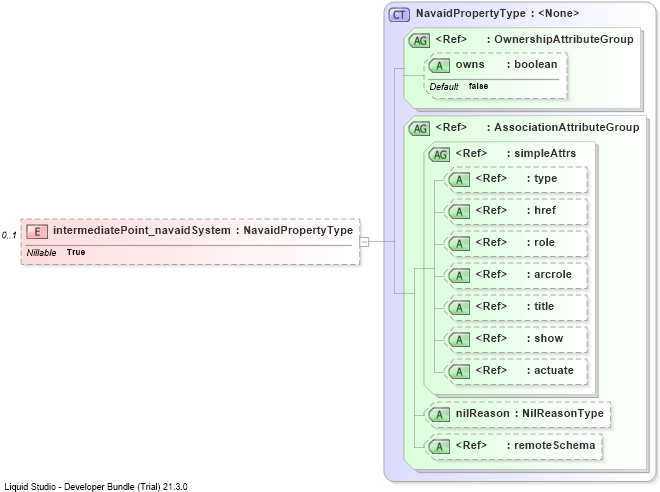Select the OwnershipAttributeGroup label
Image resolution: width=660 pixels, height=492 pixels.
[x=564, y=39]
